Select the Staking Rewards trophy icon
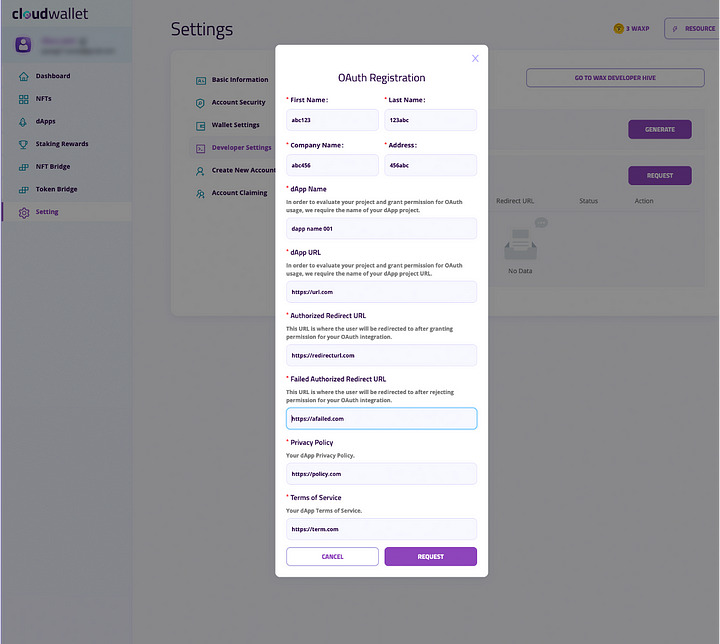Image resolution: width=720 pixels, height=644 pixels. pyautogui.click(x=23, y=144)
